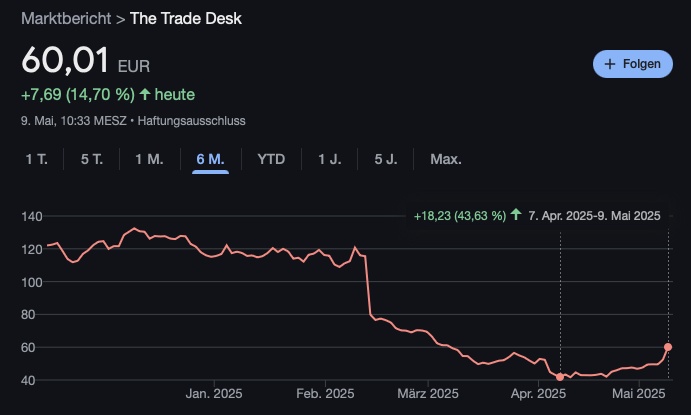Click the +18,23 (43,63 %) range change text
This screenshot has width=691, height=415.
click(460, 216)
